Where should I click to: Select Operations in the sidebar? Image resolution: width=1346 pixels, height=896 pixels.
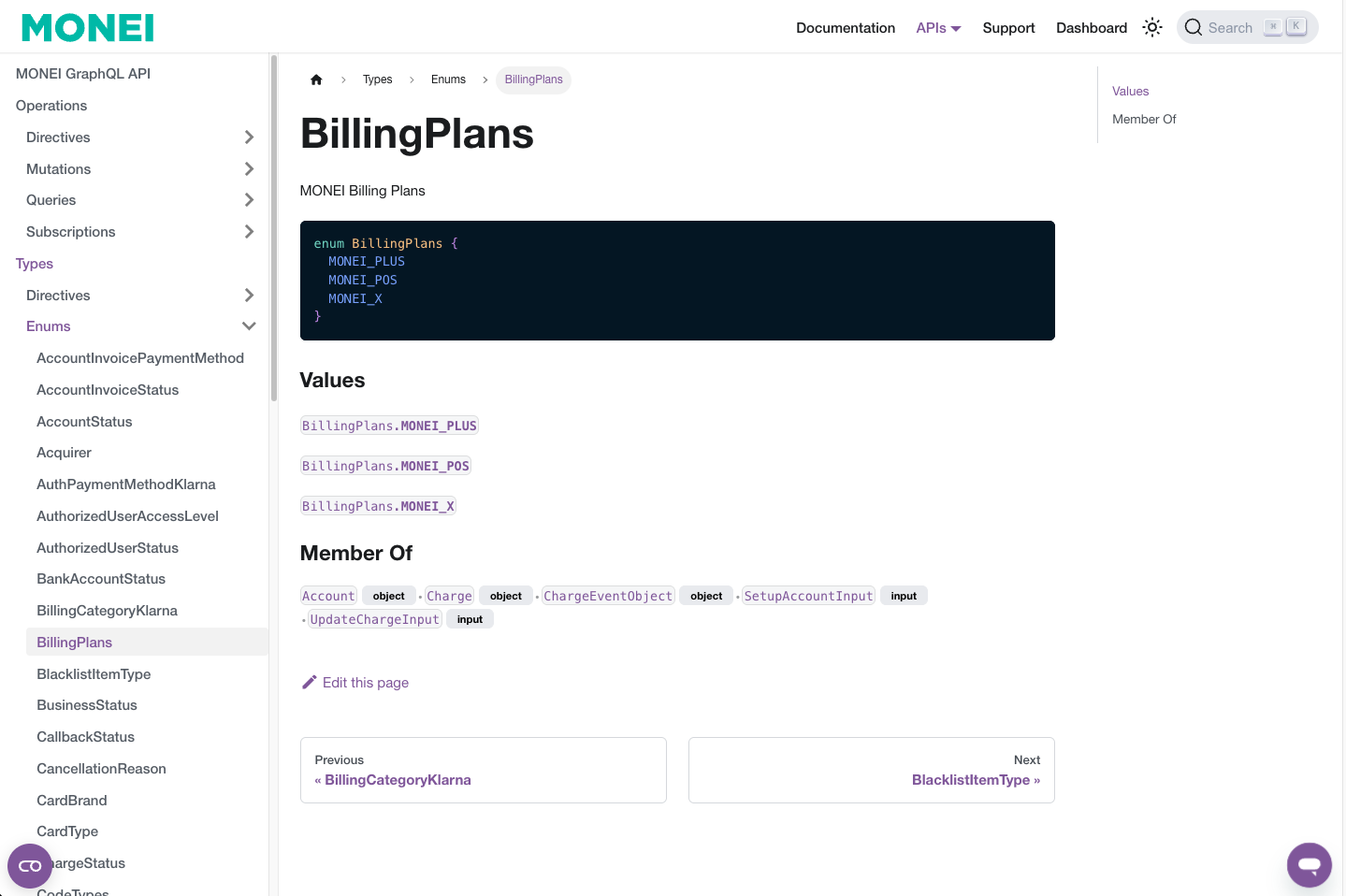point(51,106)
